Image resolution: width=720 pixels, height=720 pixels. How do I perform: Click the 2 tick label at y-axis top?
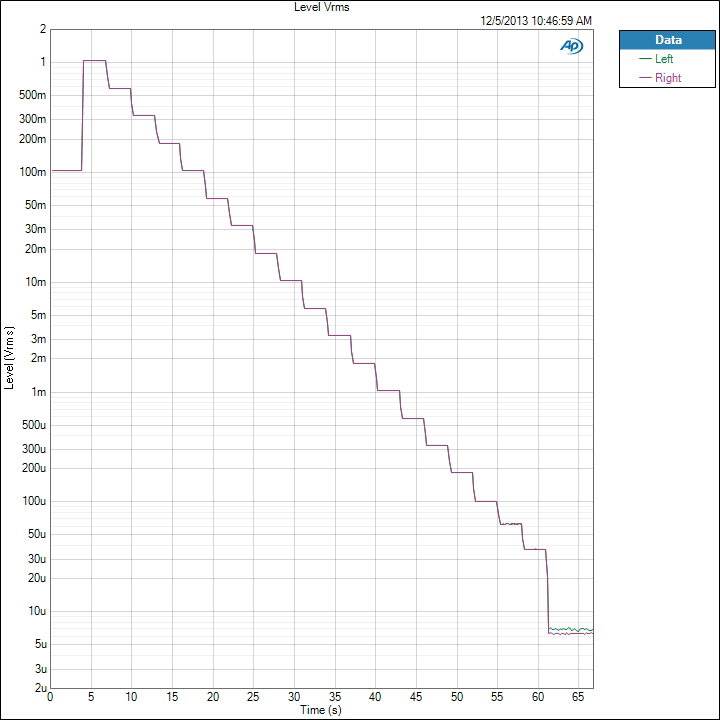click(x=42, y=29)
